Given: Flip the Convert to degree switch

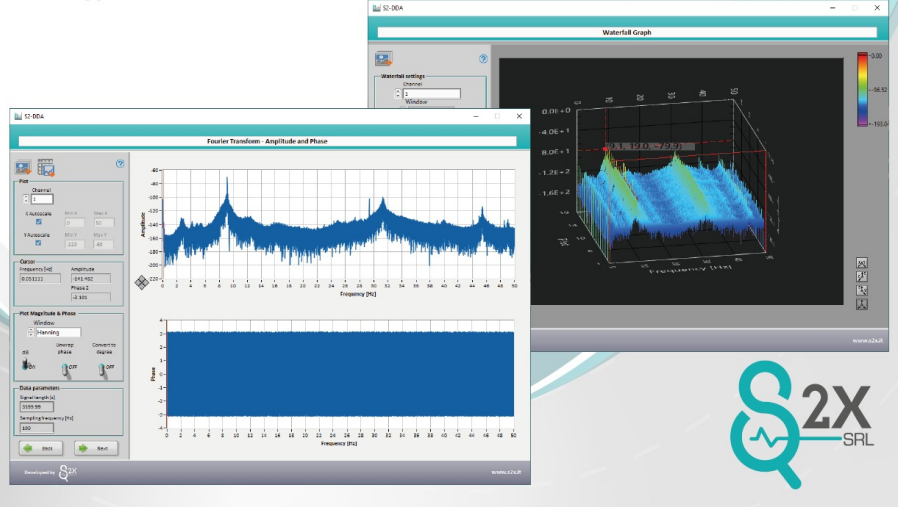Looking at the screenshot, I should pyautogui.click(x=102, y=370).
